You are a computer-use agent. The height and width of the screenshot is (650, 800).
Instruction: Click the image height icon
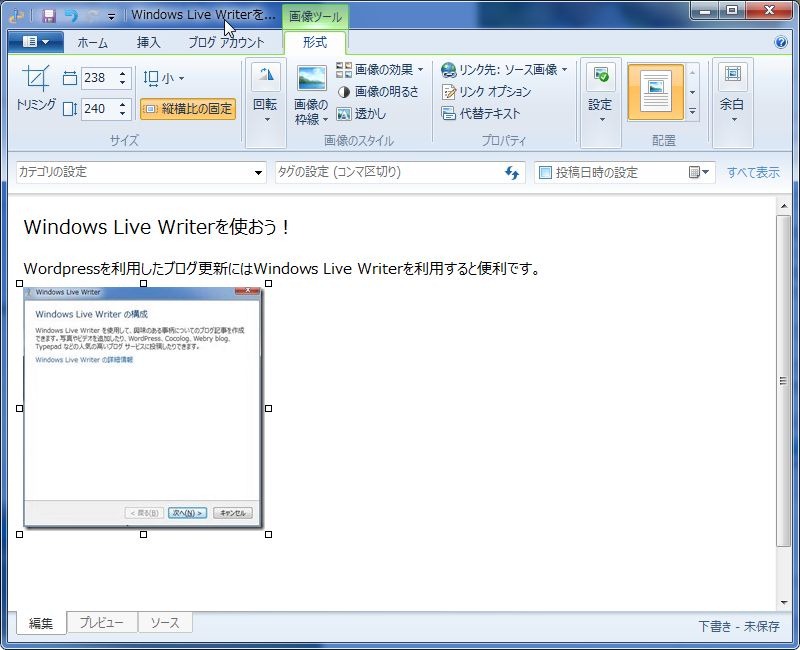point(70,109)
